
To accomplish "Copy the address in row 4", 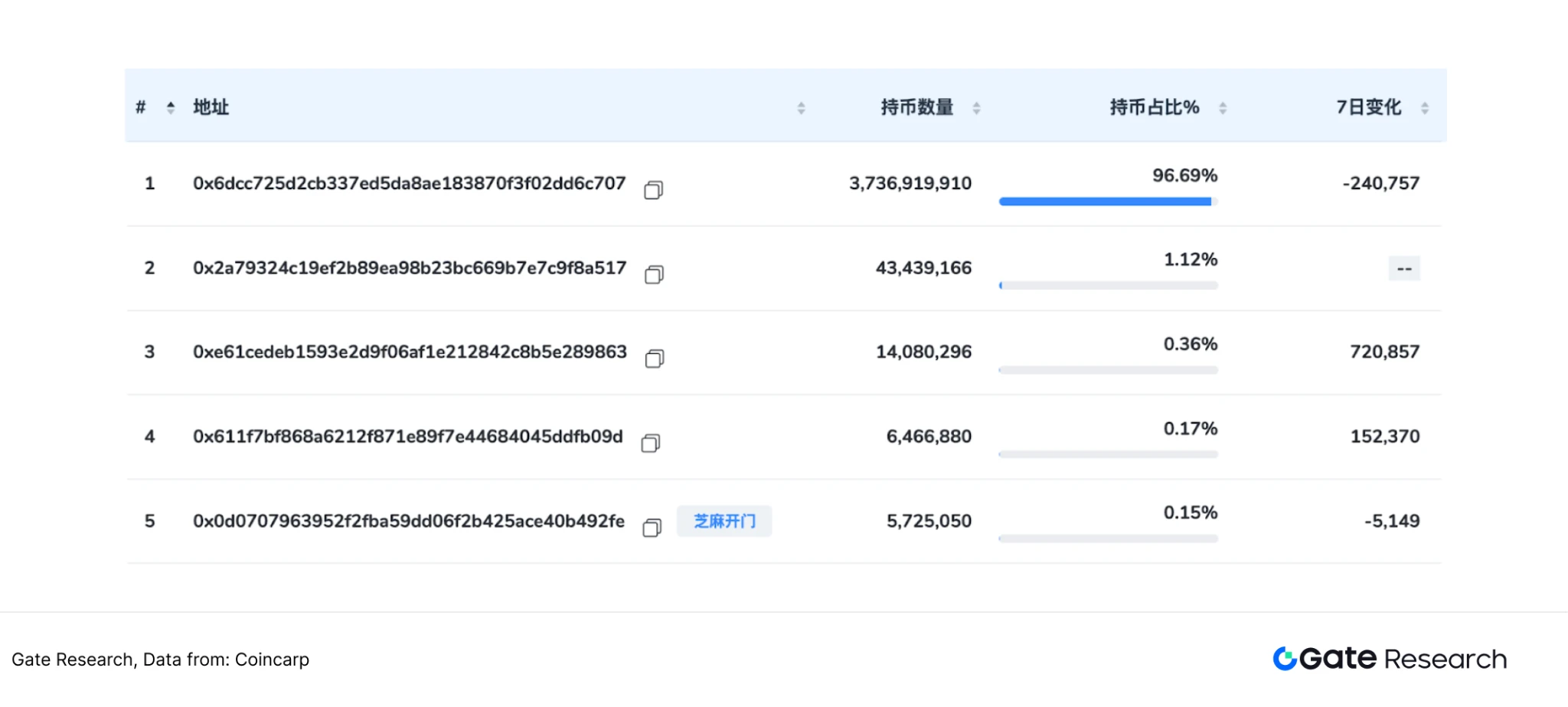I will pos(651,443).
